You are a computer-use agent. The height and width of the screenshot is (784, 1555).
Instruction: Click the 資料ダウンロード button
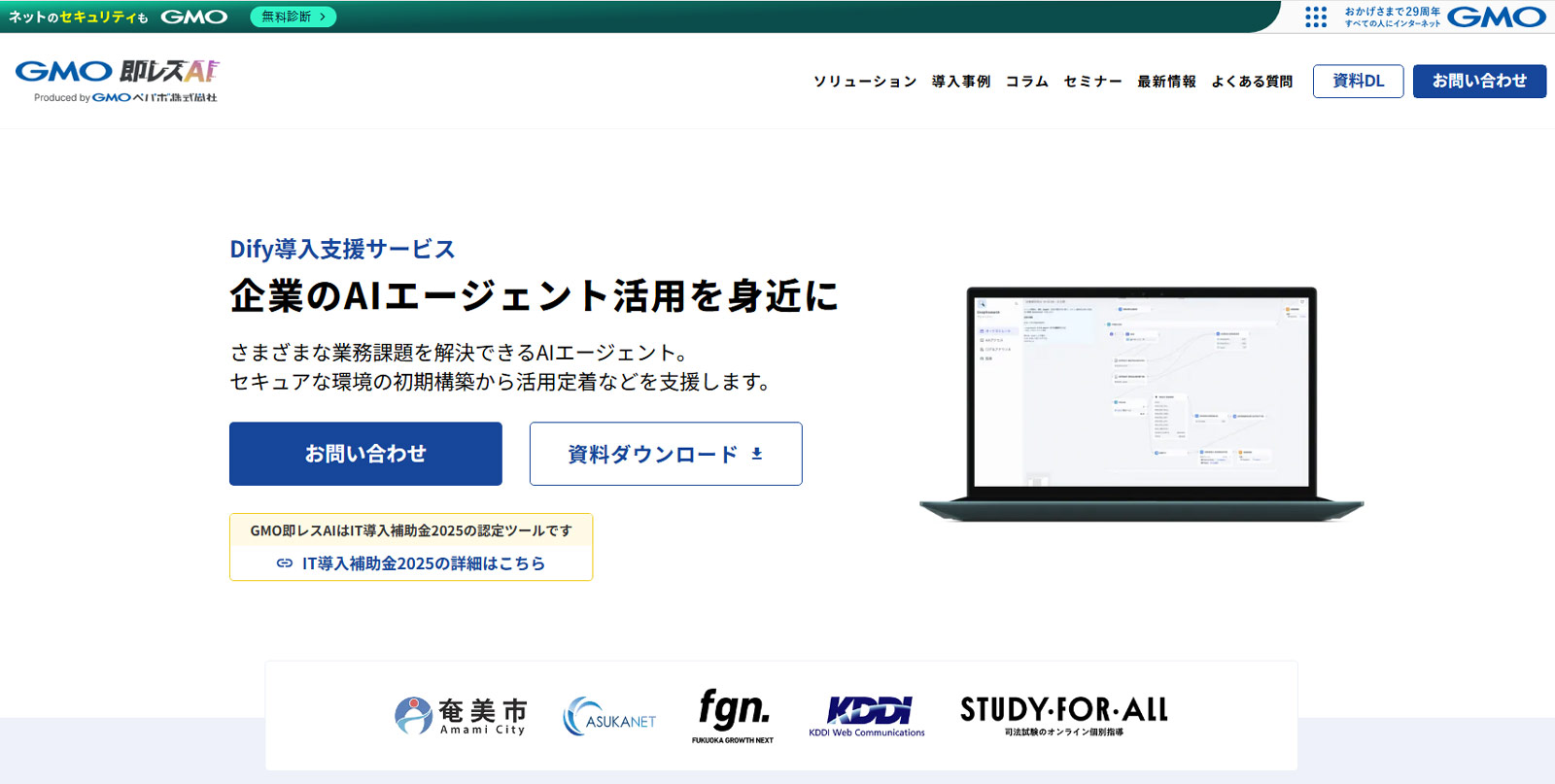(x=666, y=454)
